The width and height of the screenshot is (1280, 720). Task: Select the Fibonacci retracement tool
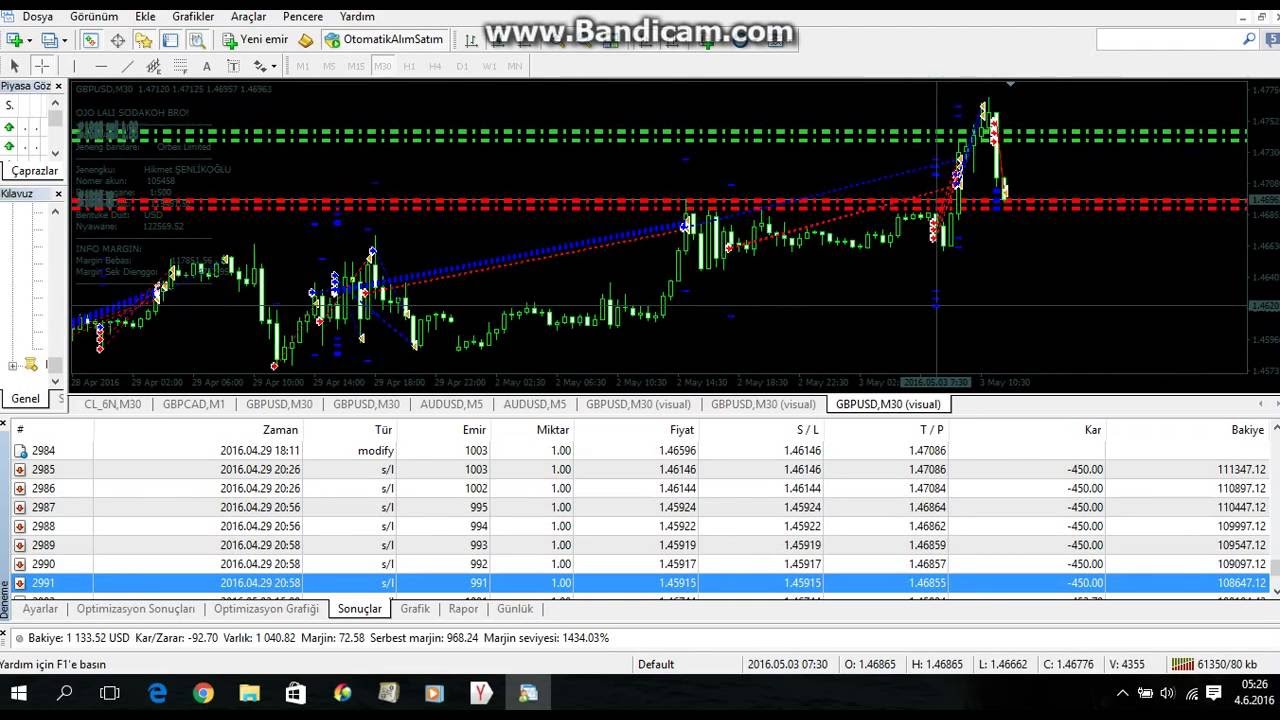[181, 66]
